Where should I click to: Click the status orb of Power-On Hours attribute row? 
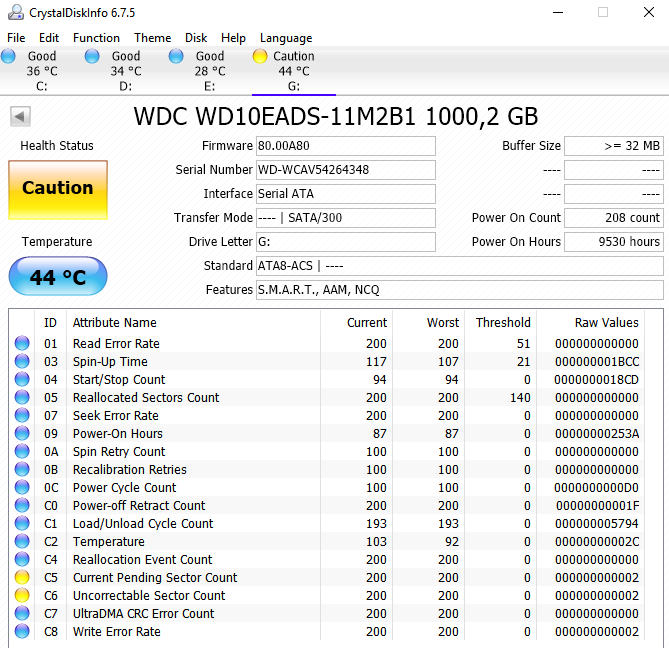pos(22,433)
